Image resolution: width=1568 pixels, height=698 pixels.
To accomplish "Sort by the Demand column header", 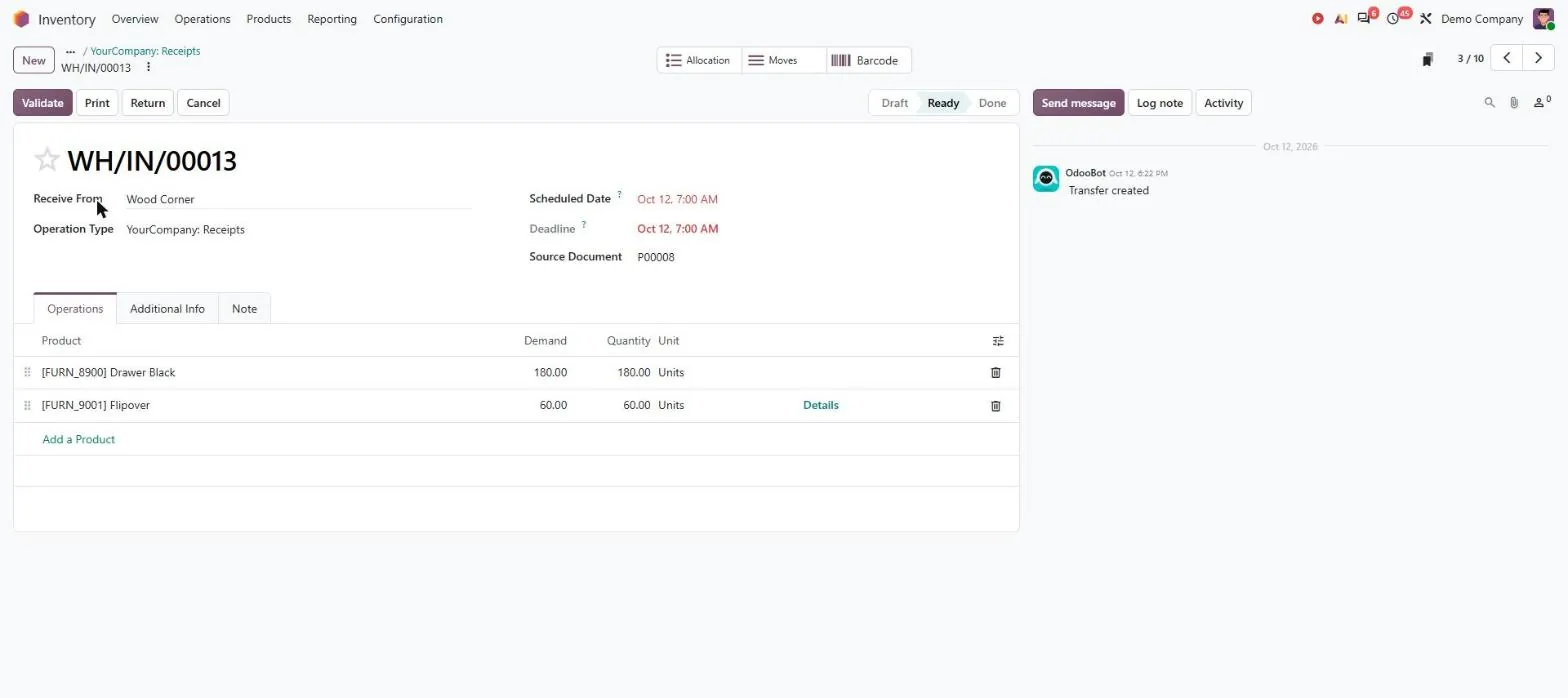I will click(545, 341).
